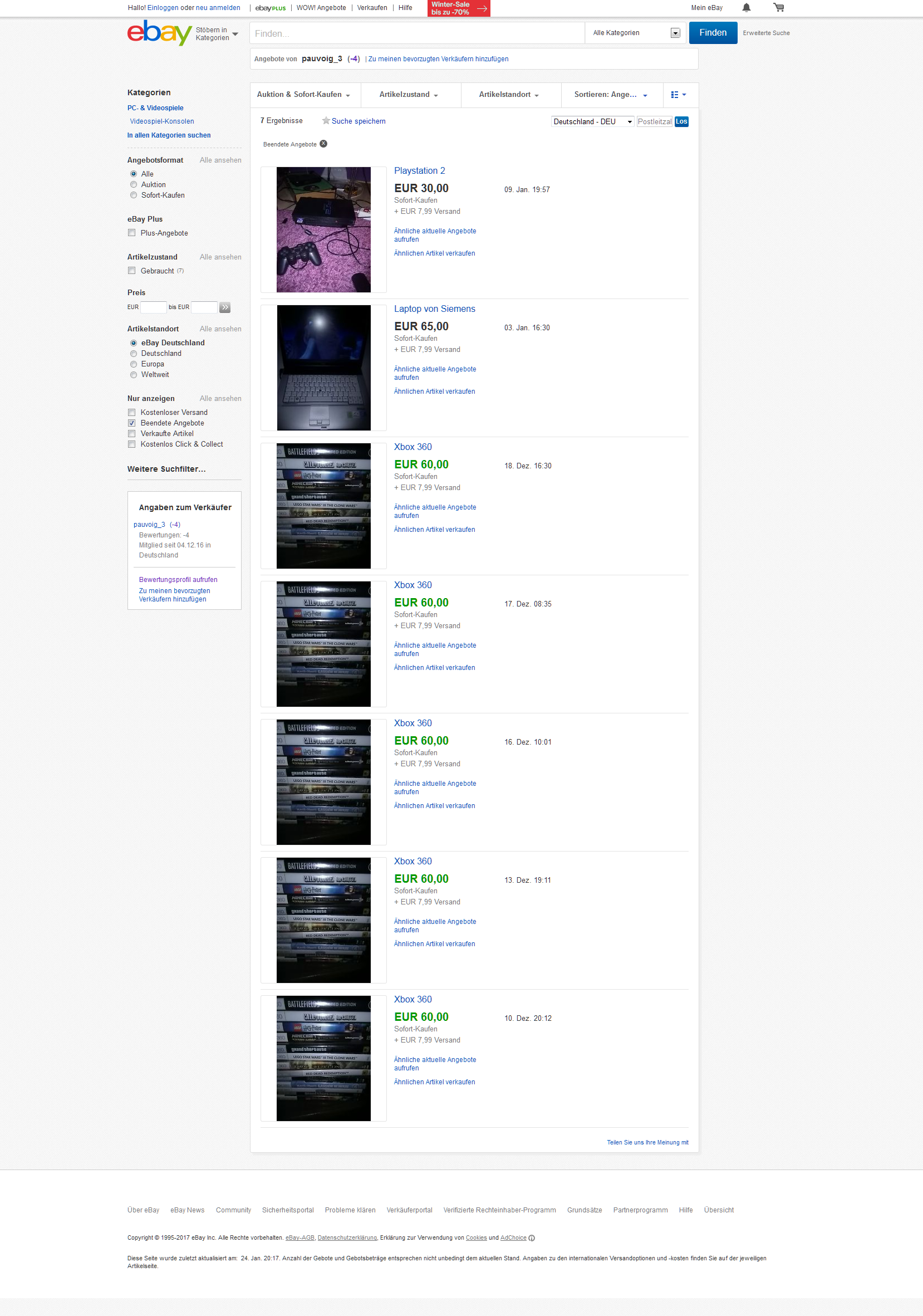Click the main Finden search input field
This screenshot has width=923, height=1316.
pyautogui.click(x=417, y=33)
